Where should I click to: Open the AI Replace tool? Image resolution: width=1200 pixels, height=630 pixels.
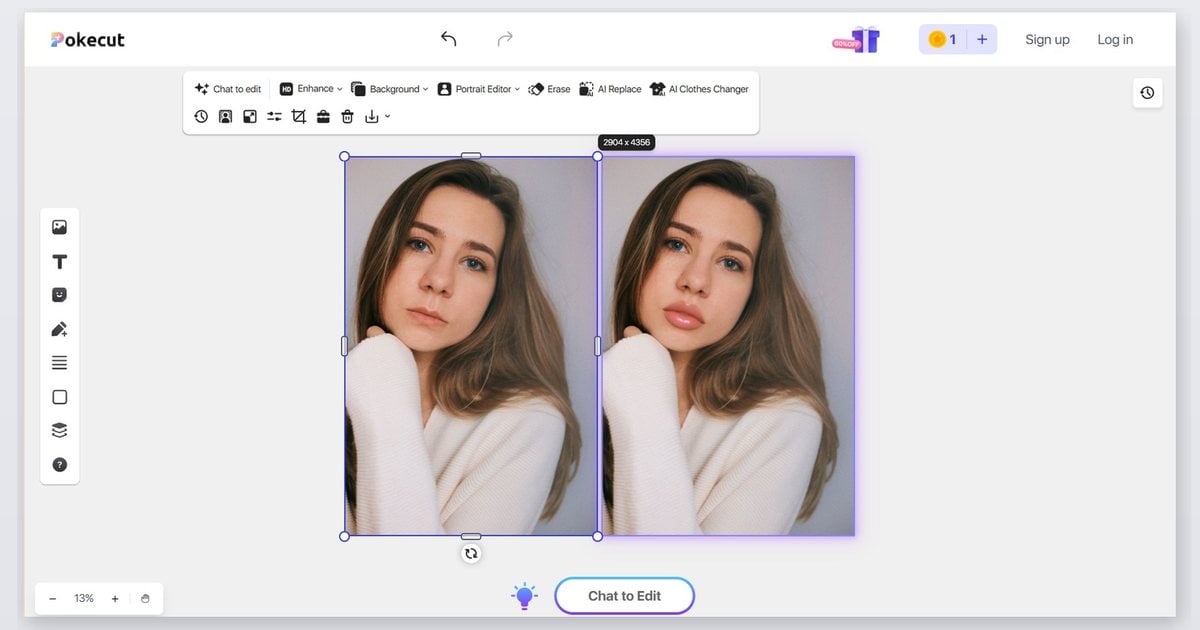[x=610, y=89]
